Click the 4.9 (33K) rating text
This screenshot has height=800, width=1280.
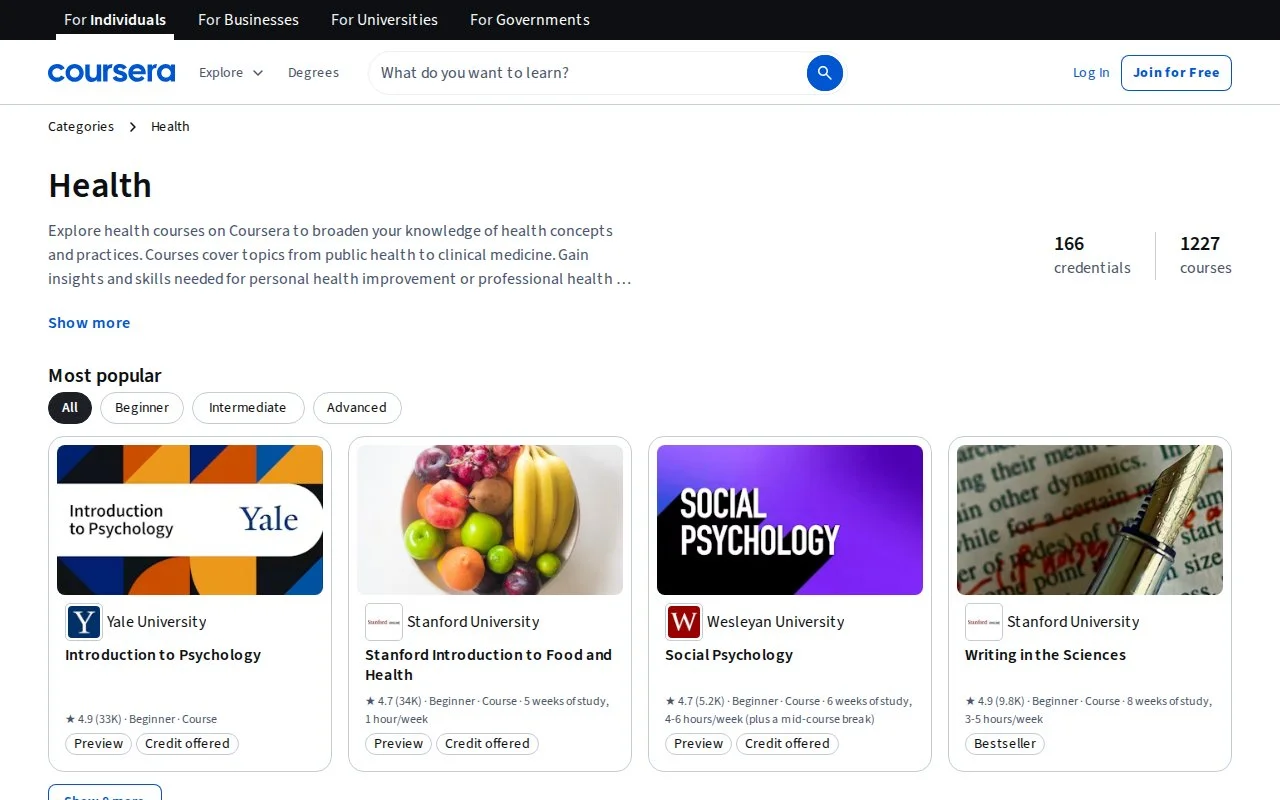[93, 719]
